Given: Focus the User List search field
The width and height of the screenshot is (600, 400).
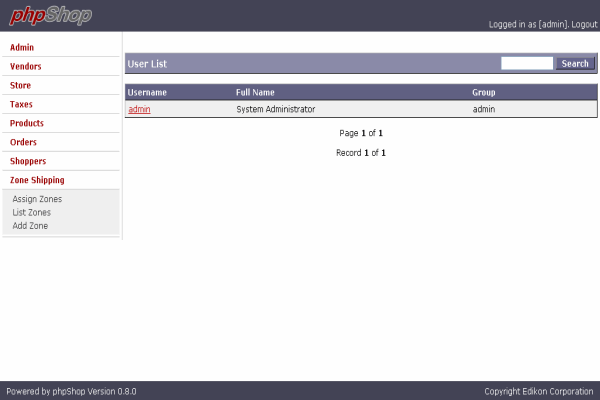Looking at the screenshot, I should click(x=527, y=64).
